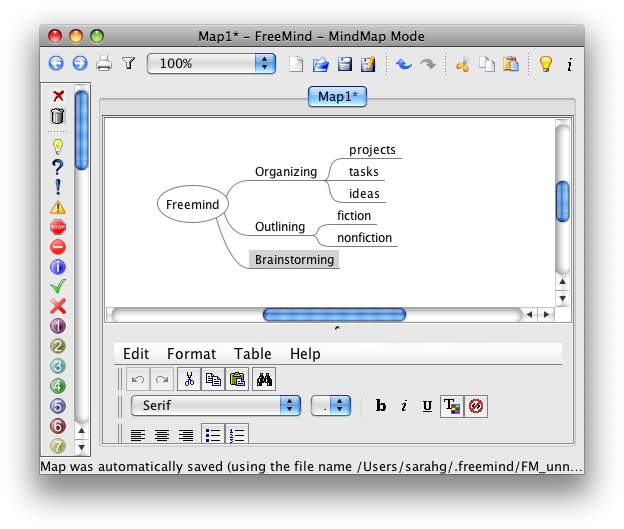Toggle underline text in the note editor

[427, 406]
